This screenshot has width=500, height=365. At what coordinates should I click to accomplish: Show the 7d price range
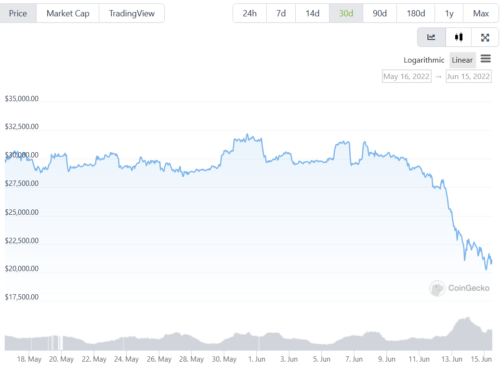tap(281, 13)
